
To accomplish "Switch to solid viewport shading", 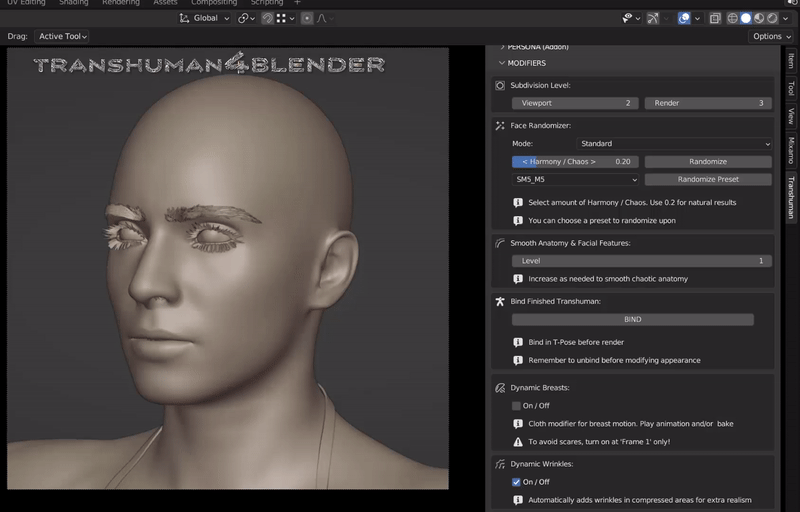I will click(x=746, y=18).
